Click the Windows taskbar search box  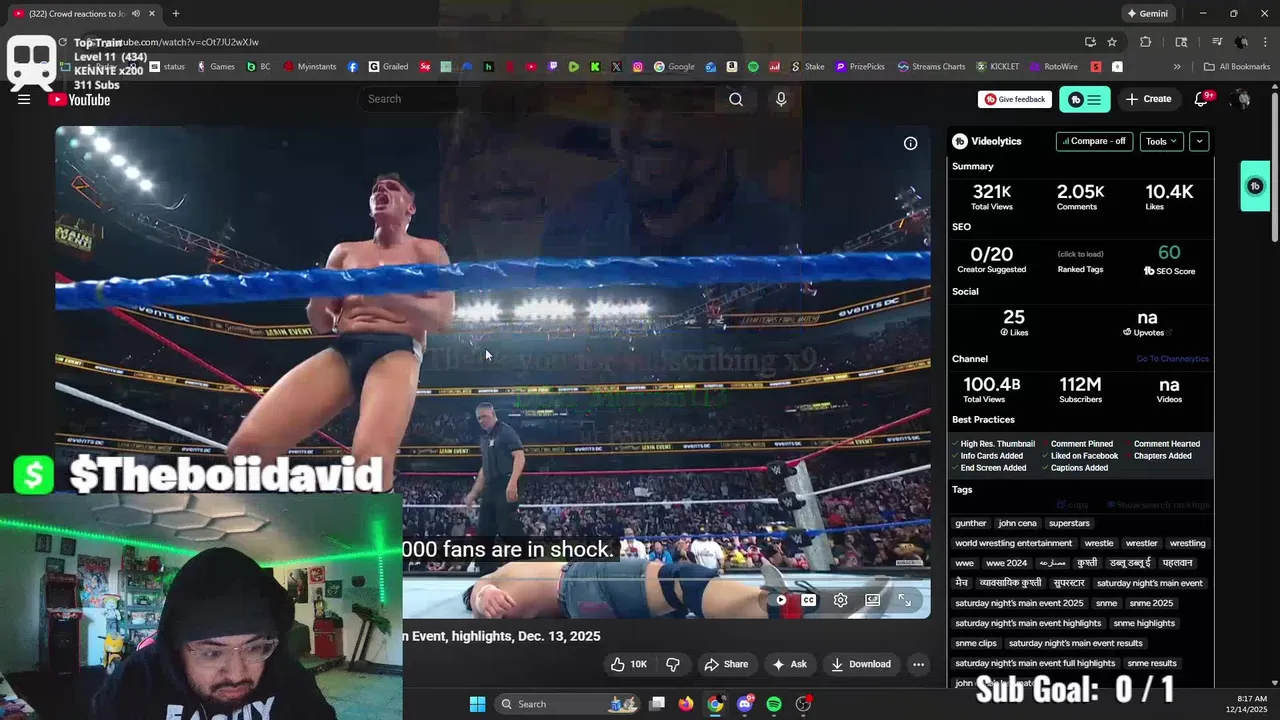[x=567, y=704]
